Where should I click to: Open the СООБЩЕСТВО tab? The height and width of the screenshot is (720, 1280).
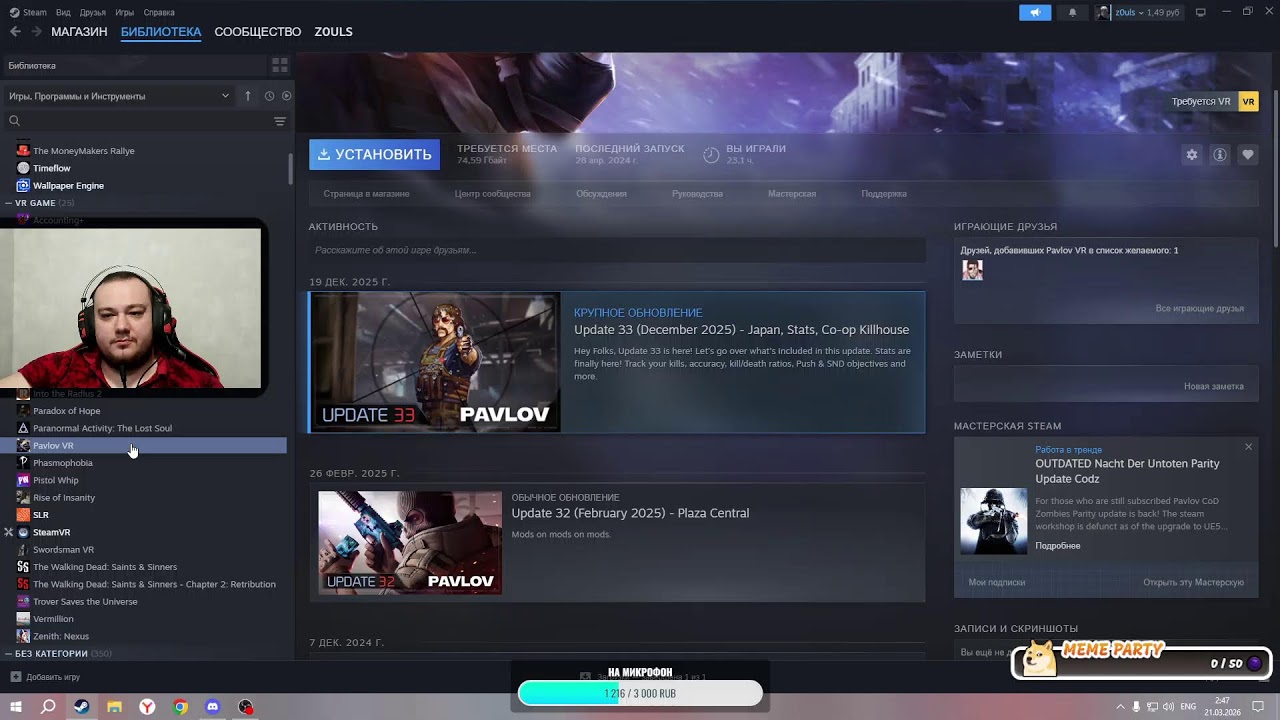tap(257, 32)
